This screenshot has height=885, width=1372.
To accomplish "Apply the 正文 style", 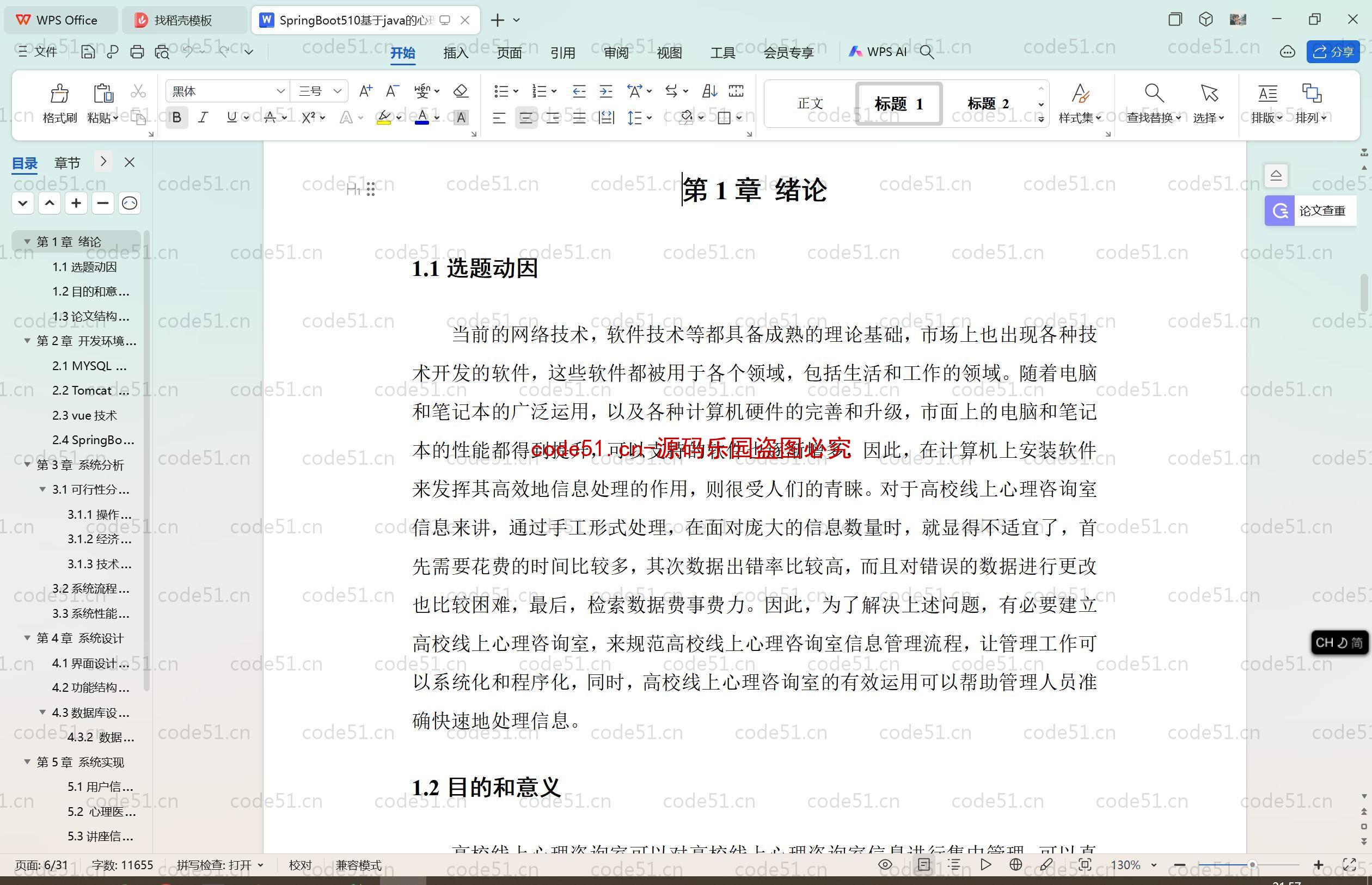I will (811, 103).
